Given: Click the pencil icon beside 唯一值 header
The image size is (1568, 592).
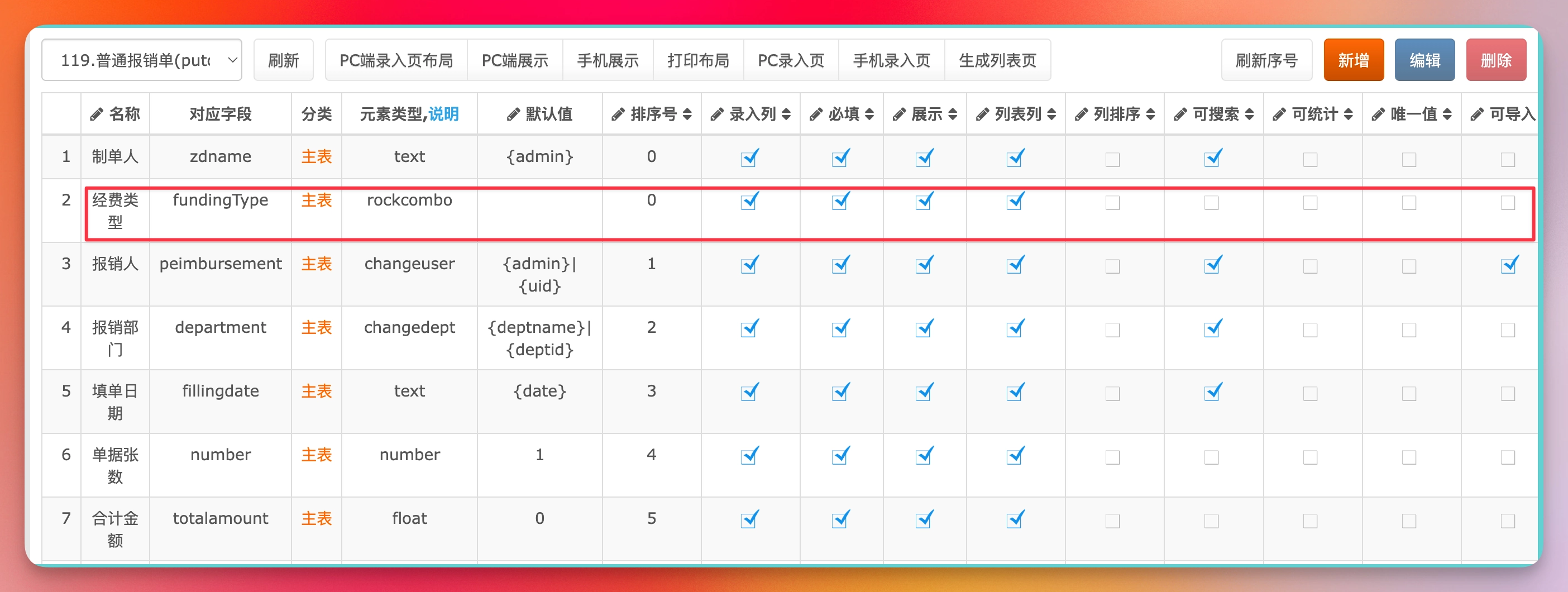Looking at the screenshot, I should (x=1378, y=114).
